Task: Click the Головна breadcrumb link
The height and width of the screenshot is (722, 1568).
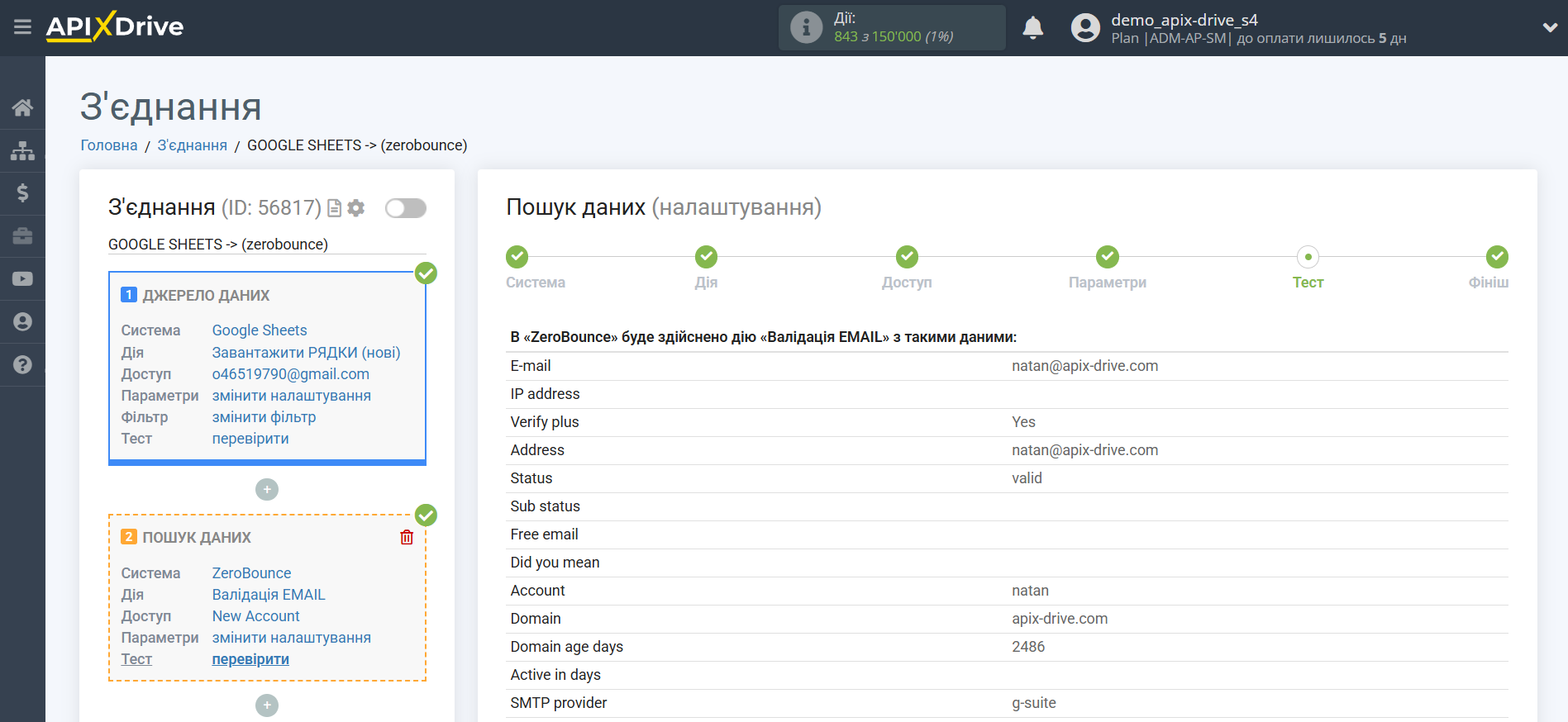Action: pos(109,145)
